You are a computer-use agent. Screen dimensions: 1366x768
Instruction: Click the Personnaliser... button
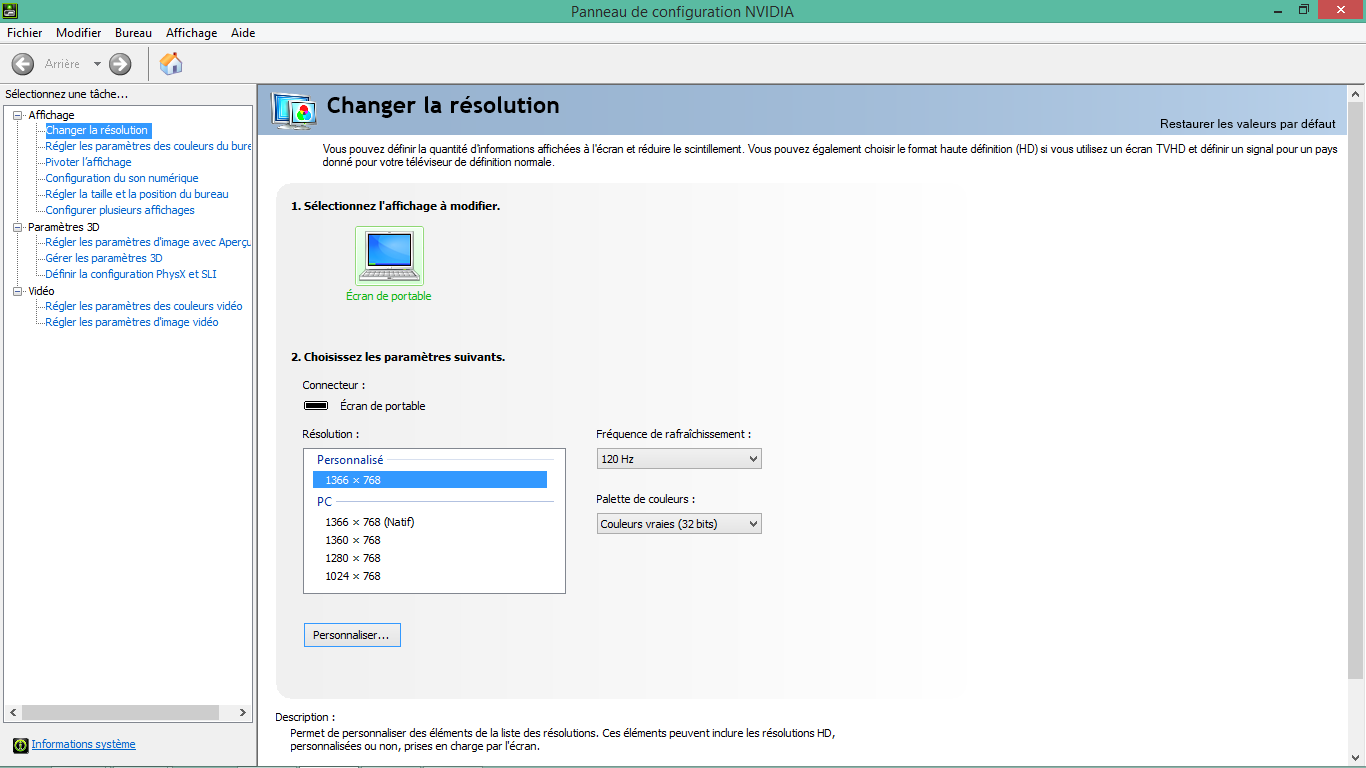point(352,635)
